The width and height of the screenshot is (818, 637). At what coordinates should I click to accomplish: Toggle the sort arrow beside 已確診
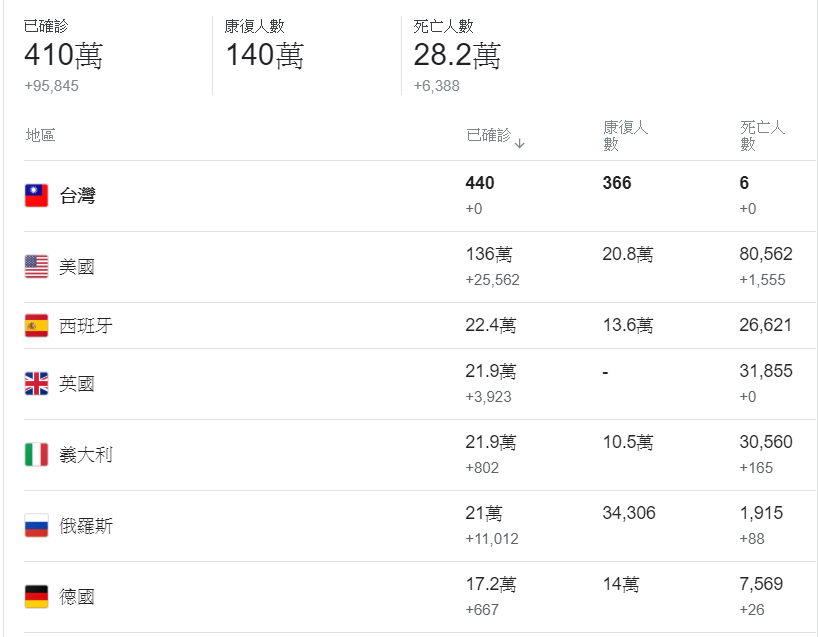pyautogui.click(x=520, y=143)
